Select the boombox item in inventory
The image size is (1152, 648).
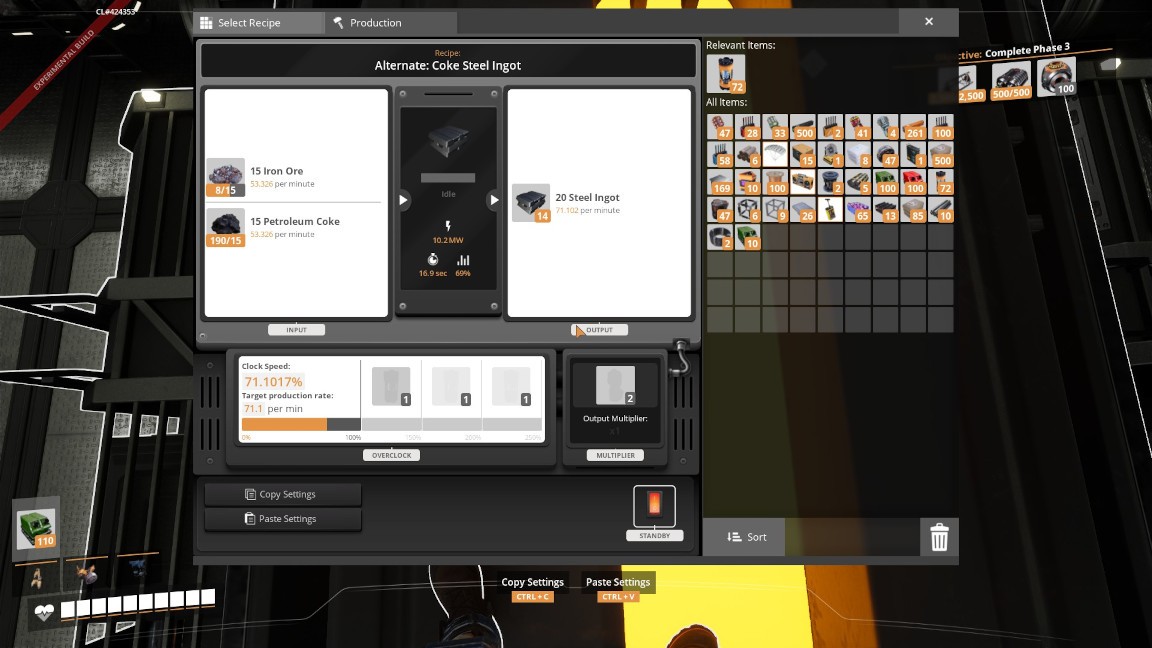[803, 182]
